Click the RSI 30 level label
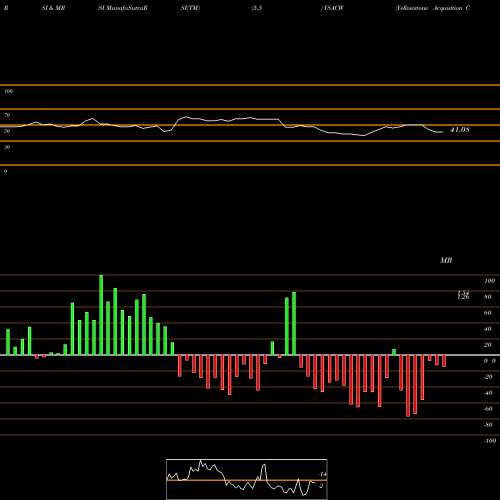The width and height of the screenshot is (500, 500). 7,147
